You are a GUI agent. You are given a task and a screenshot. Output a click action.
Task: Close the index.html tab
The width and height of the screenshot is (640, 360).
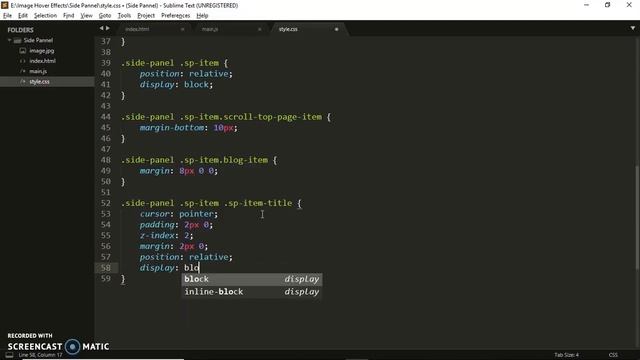(182, 29)
